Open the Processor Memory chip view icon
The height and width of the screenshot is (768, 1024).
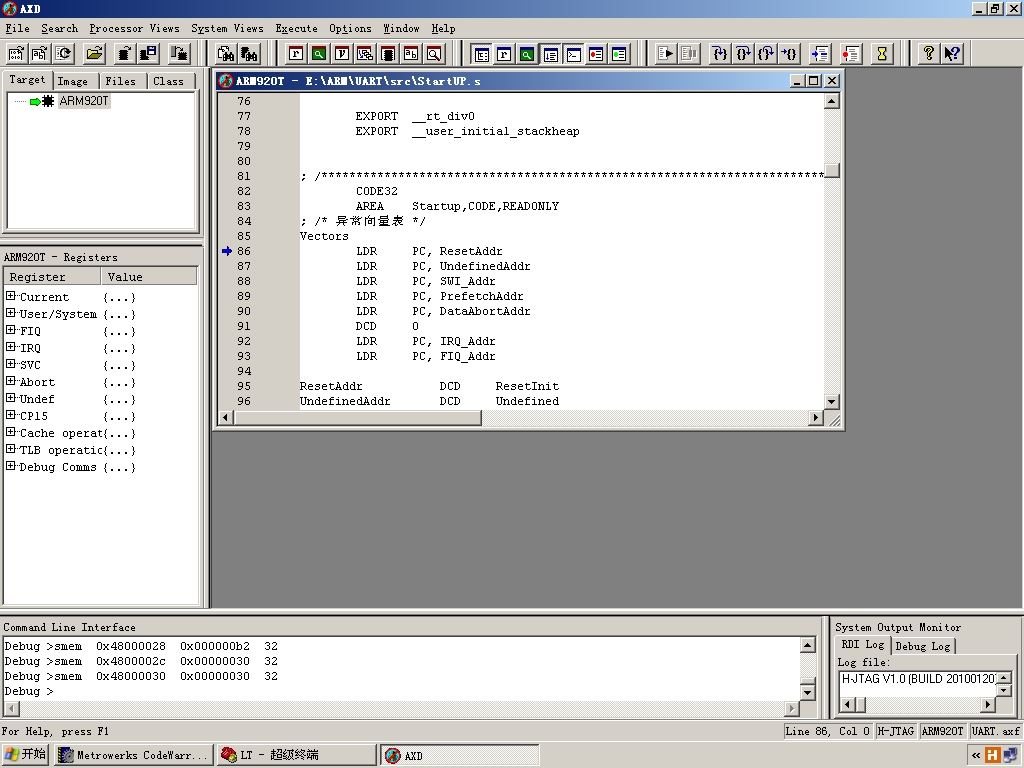pos(388,54)
